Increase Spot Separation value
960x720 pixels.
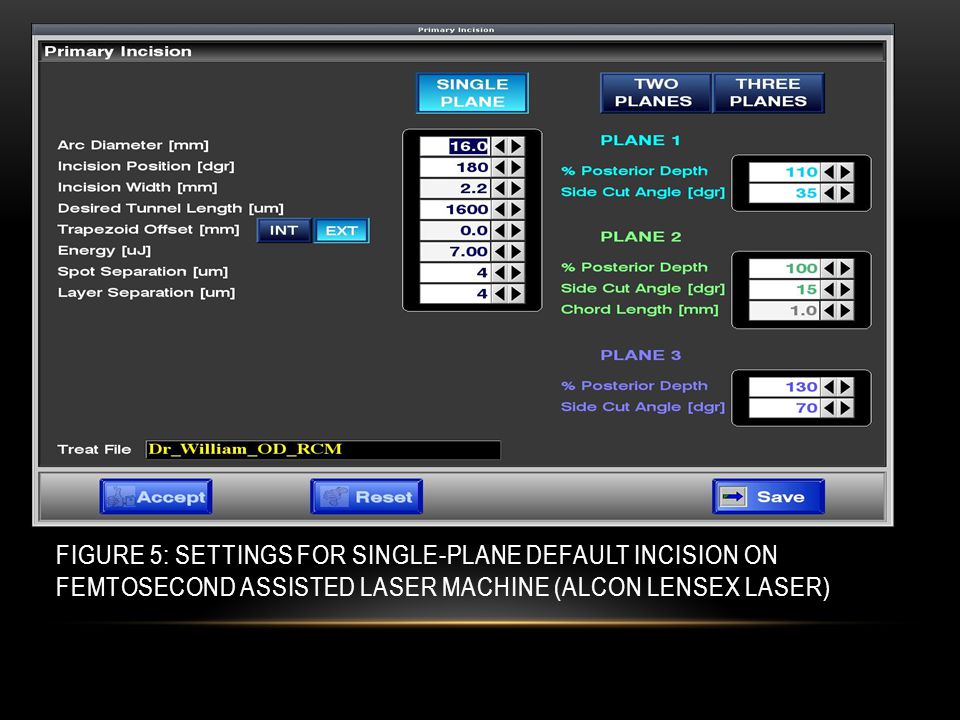(517, 273)
